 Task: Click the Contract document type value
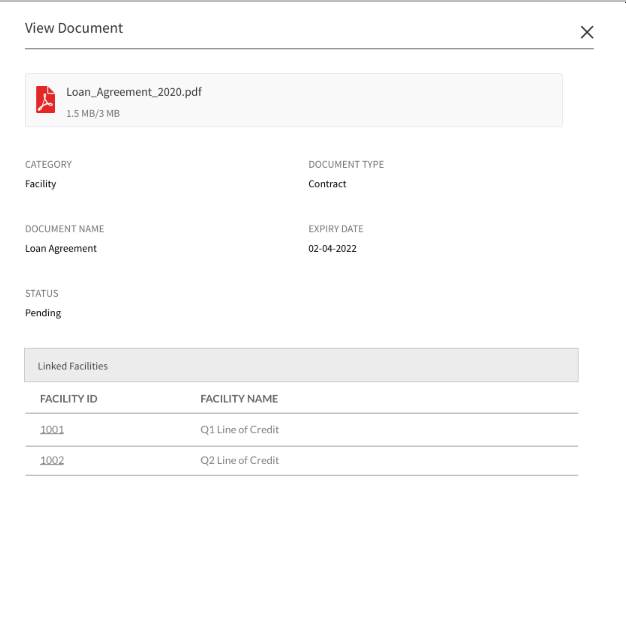[327, 184]
